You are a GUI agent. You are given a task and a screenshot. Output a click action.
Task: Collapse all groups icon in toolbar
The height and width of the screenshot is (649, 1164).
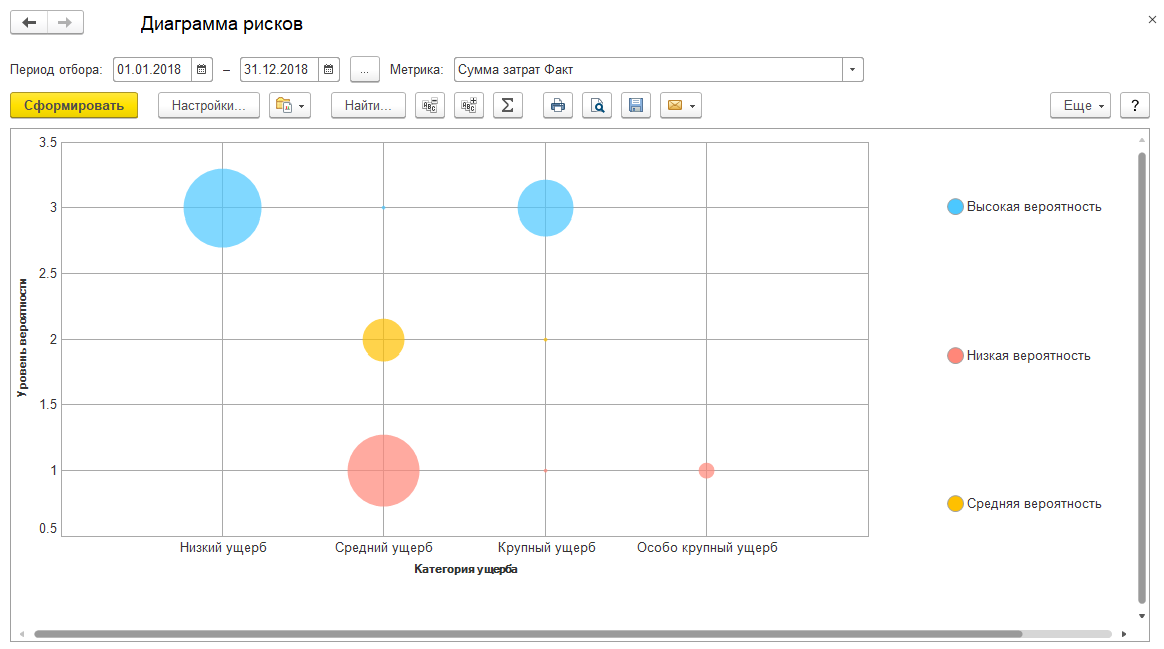(430, 105)
